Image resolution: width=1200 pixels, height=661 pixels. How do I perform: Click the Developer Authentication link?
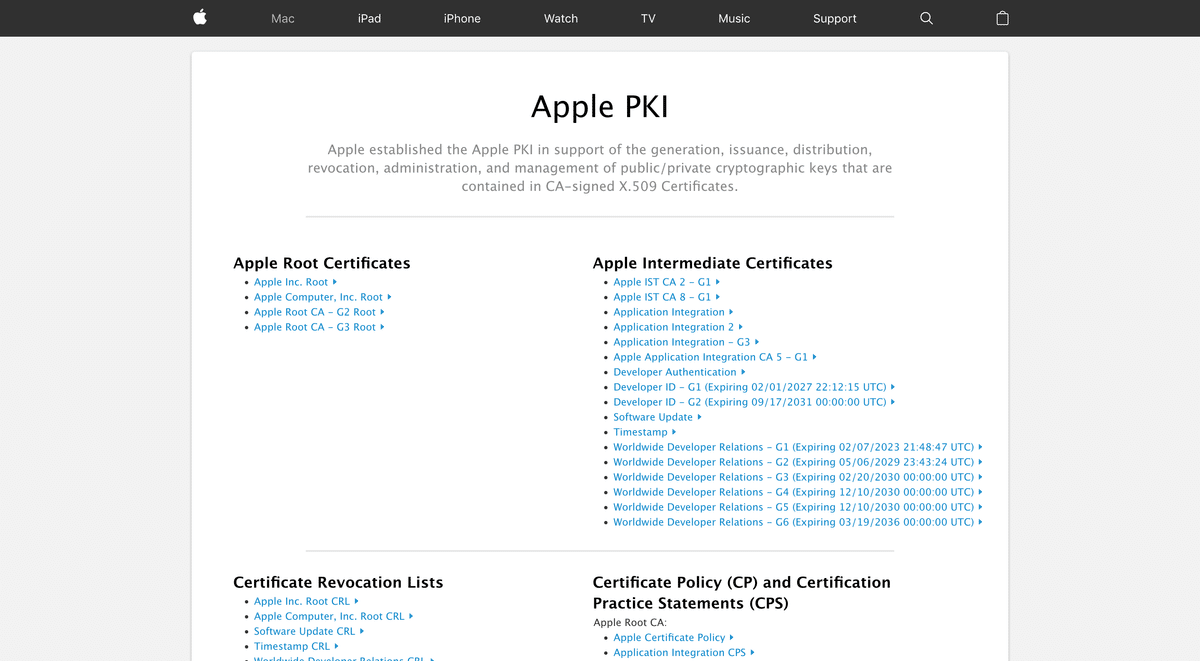click(x=674, y=372)
